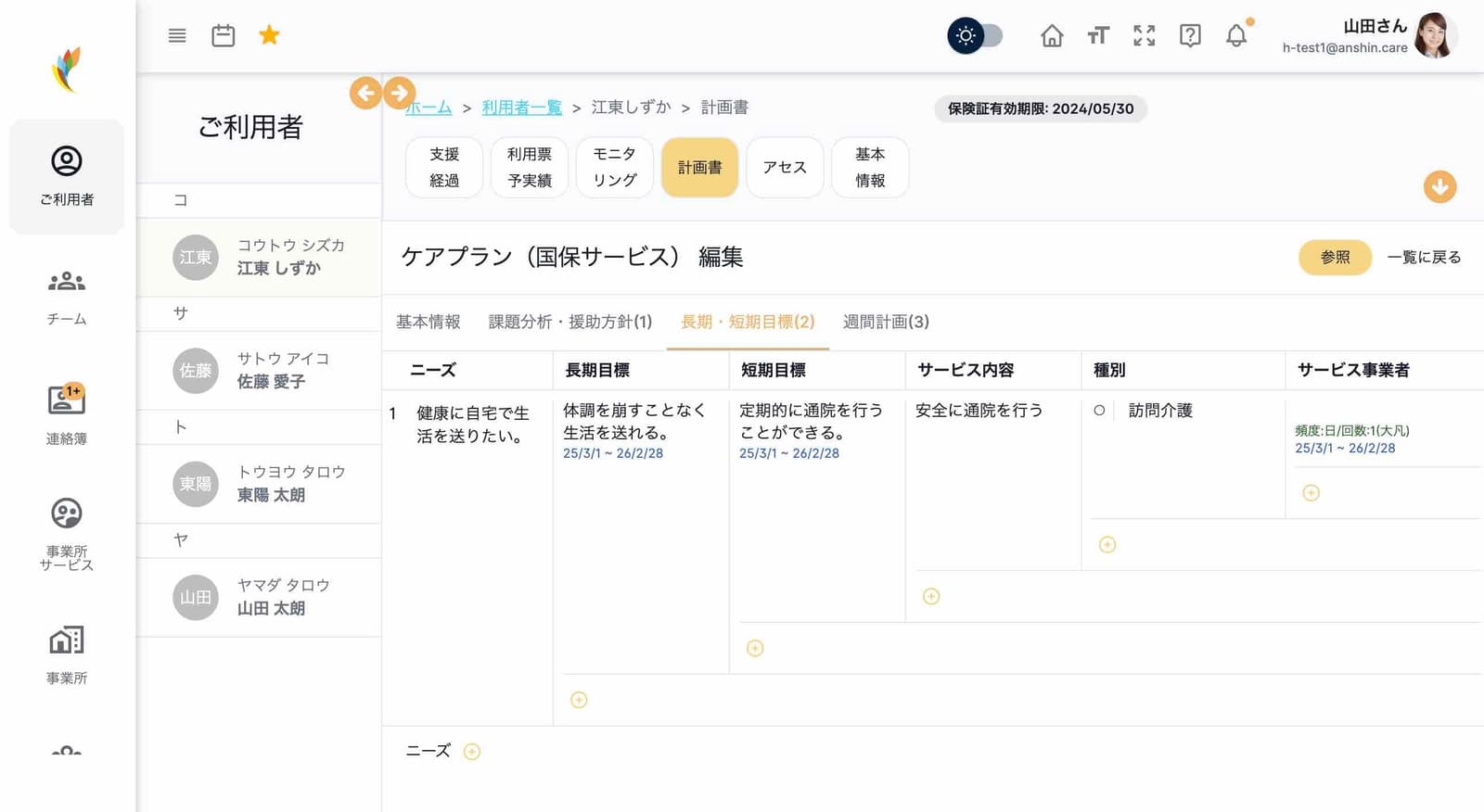Click plus icon under サービス内容 column
Viewport: 1484px width, 812px height.
tap(931, 597)
